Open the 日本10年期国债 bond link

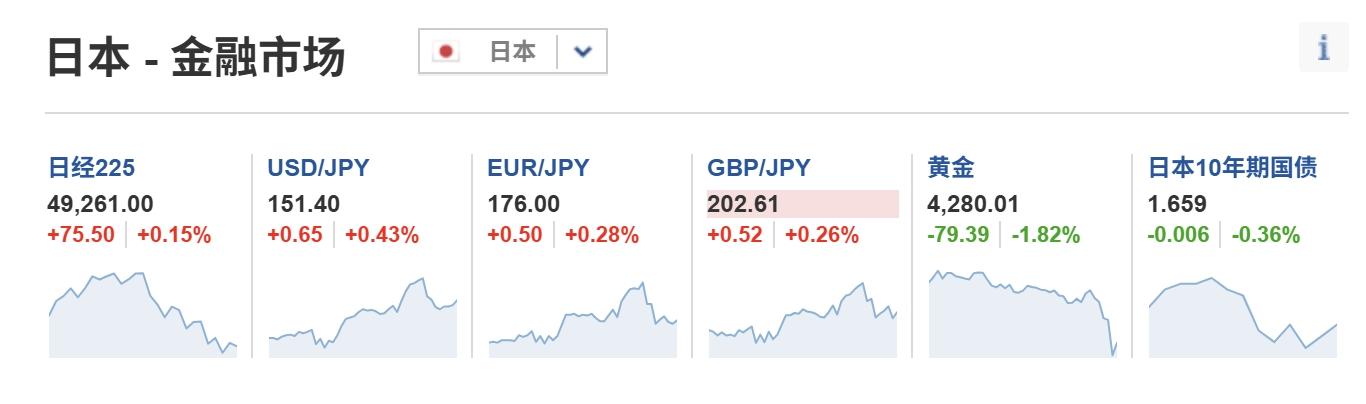tap(1232, 168)
